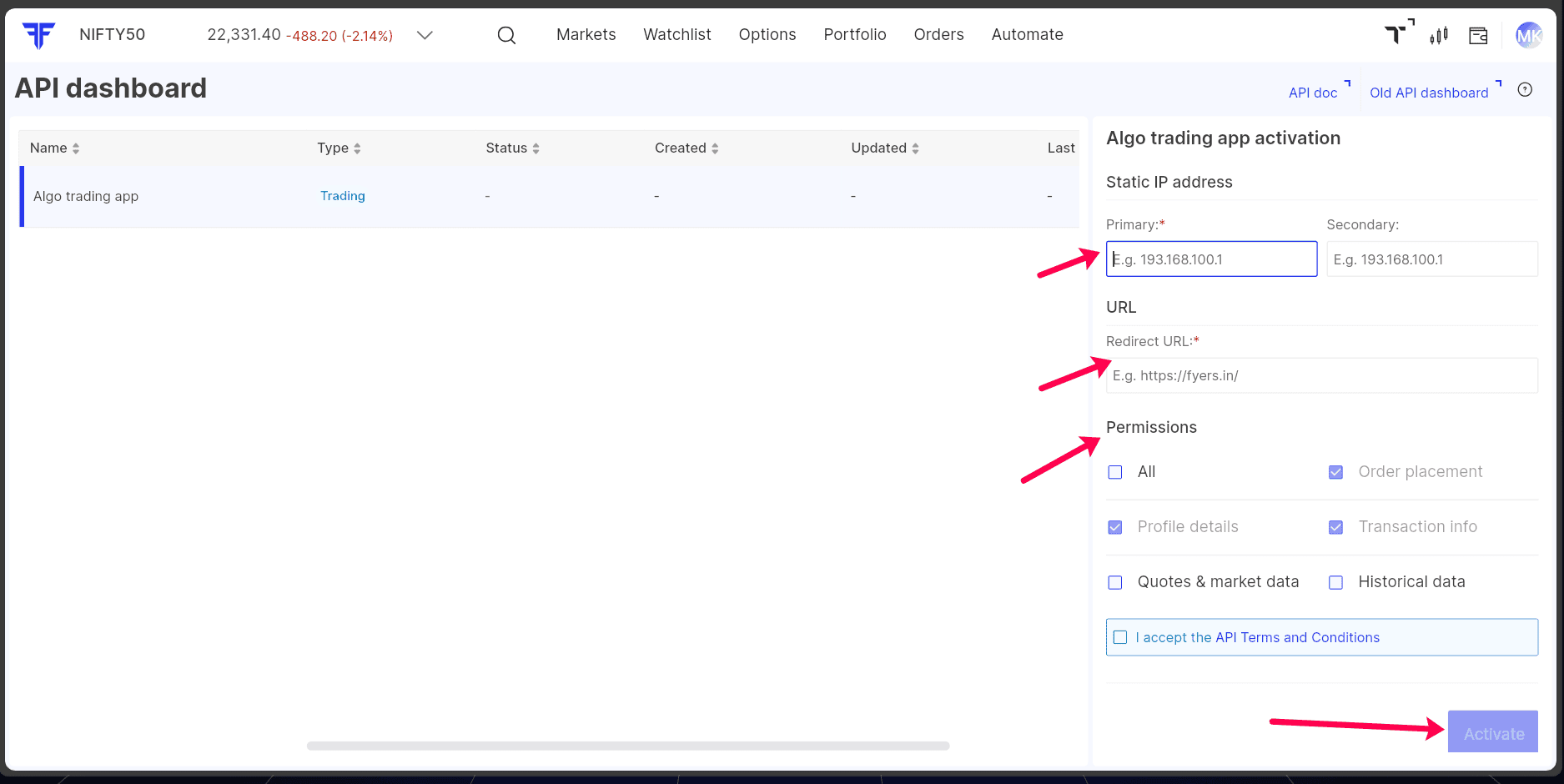The width and height of the screenshot is (1564, 784).
Task: Go to the Portfolio menu
Action: click(854, 34)
